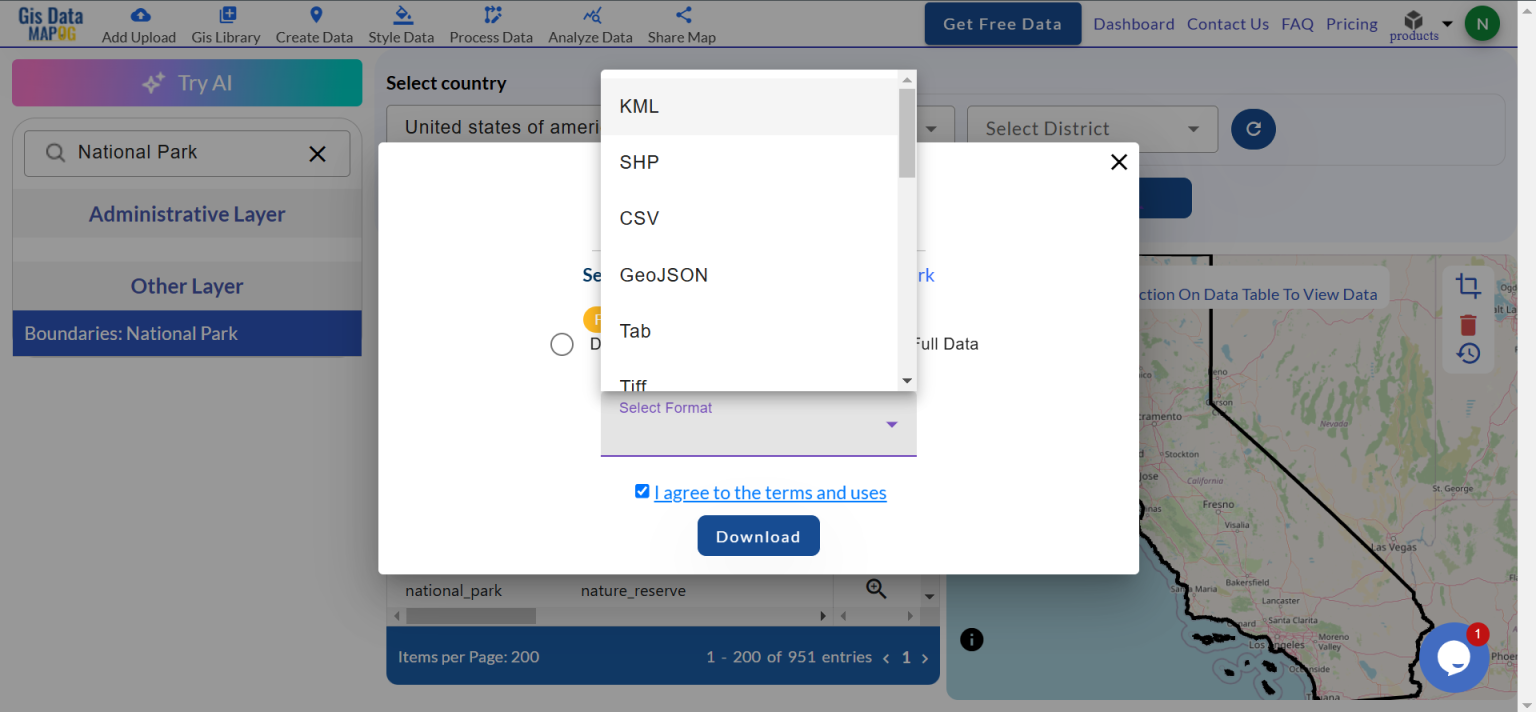This screenshot has height=712, width=1536.
Task: Select the Share Map icon
Action: (x=681, y=14)
